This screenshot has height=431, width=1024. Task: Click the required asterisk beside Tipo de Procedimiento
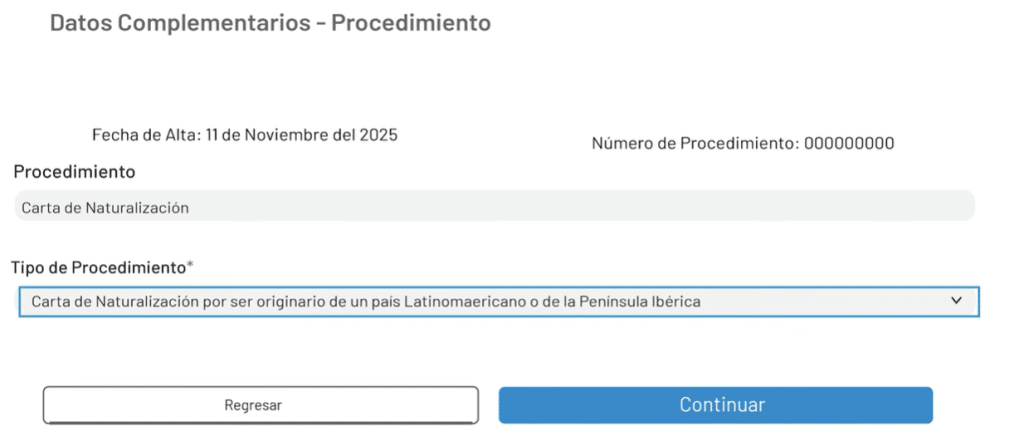coord(190,266)
